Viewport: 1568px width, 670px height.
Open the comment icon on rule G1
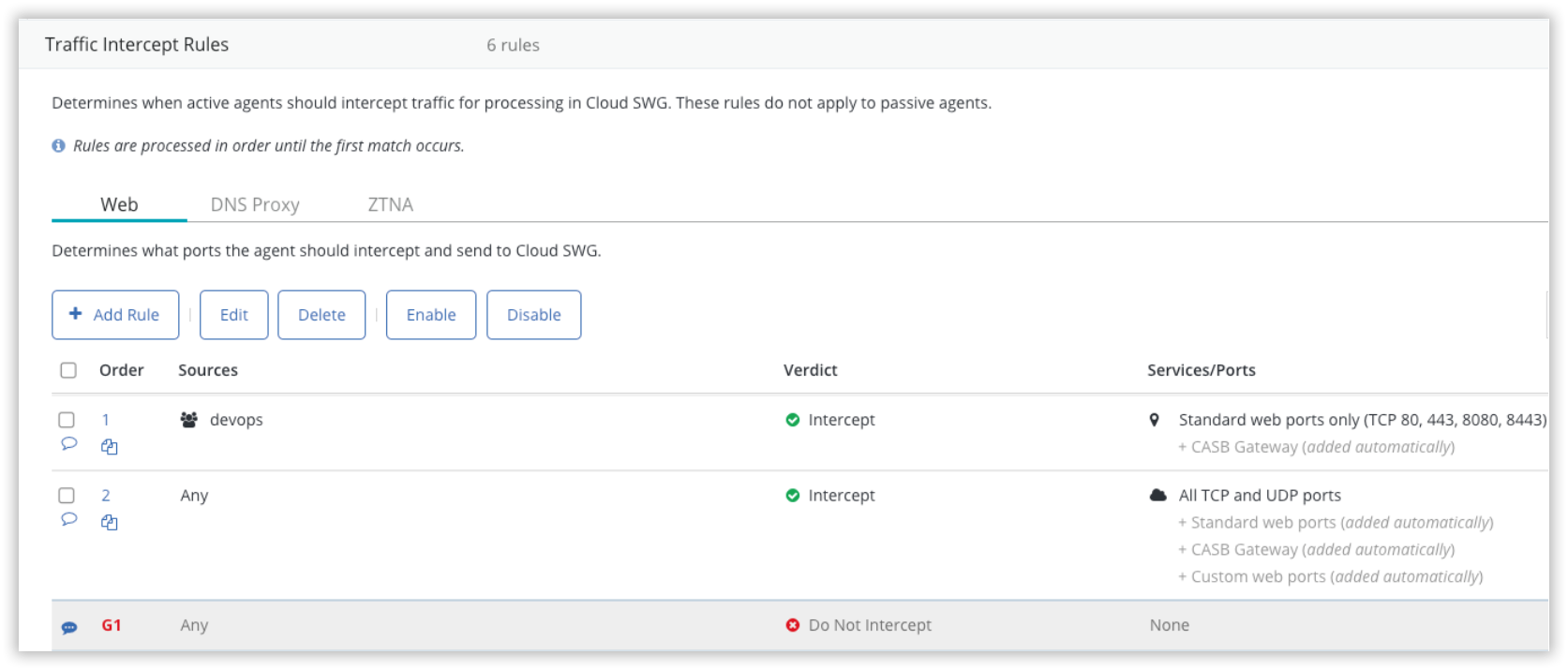click(x=69, y=627)
